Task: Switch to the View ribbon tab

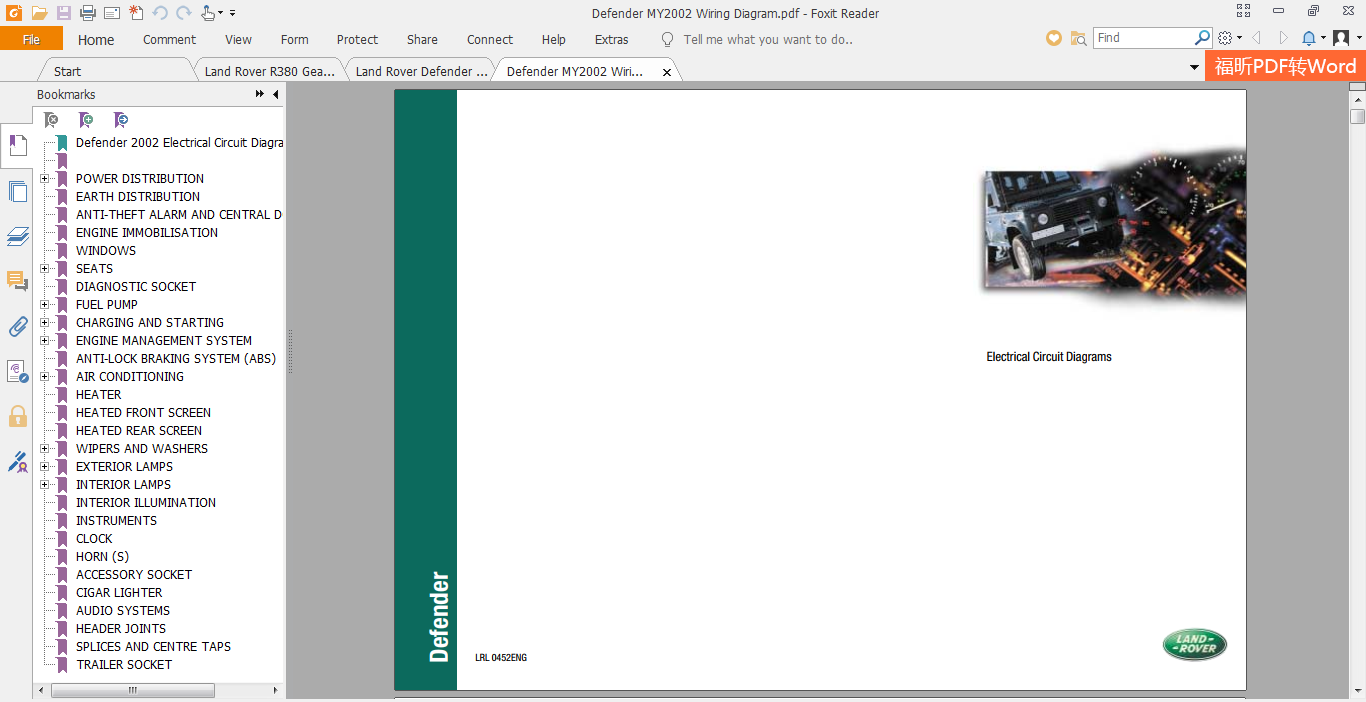Action: pos(238,40)
